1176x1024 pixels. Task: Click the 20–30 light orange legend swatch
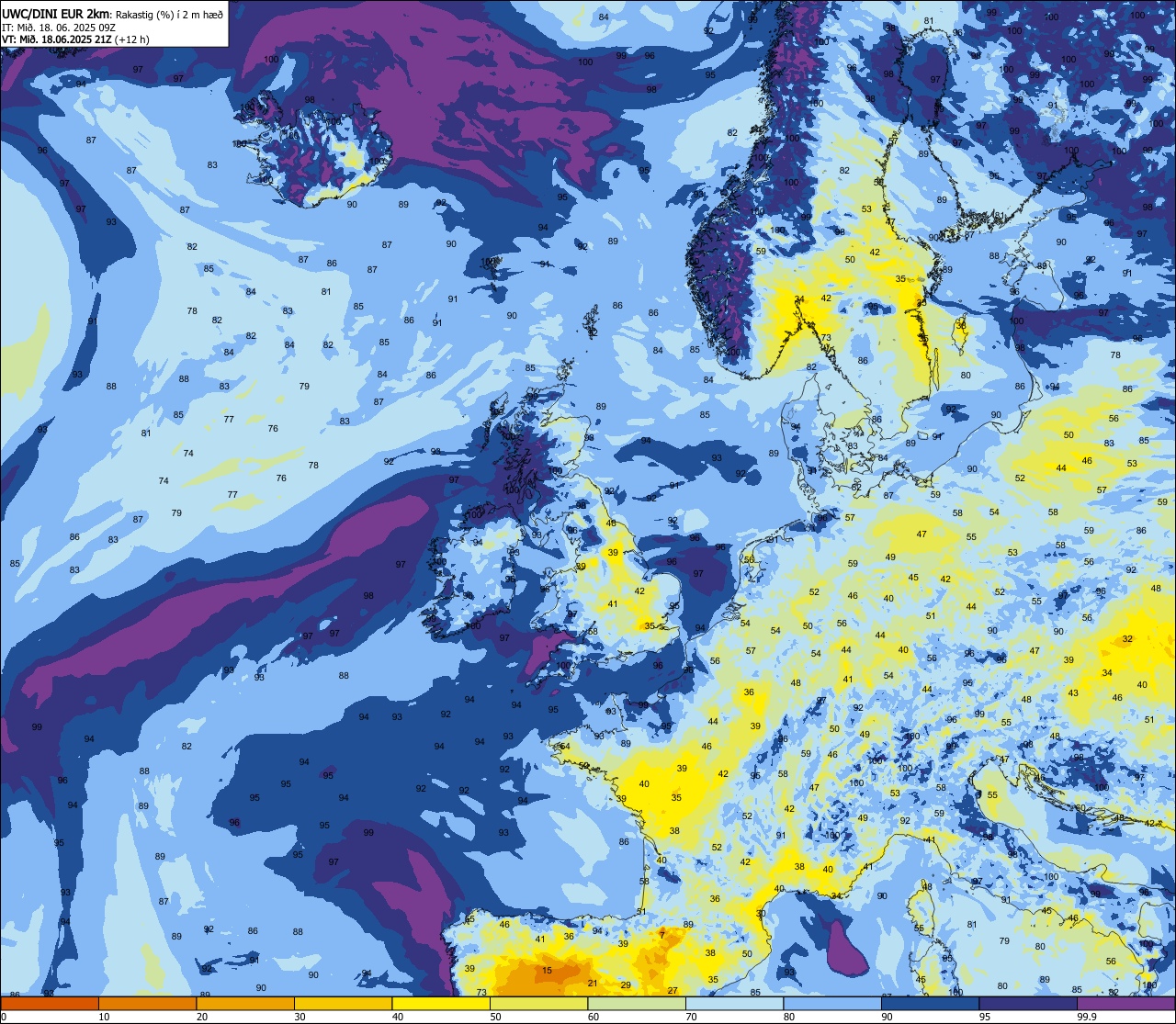[x=245, y=1003]
